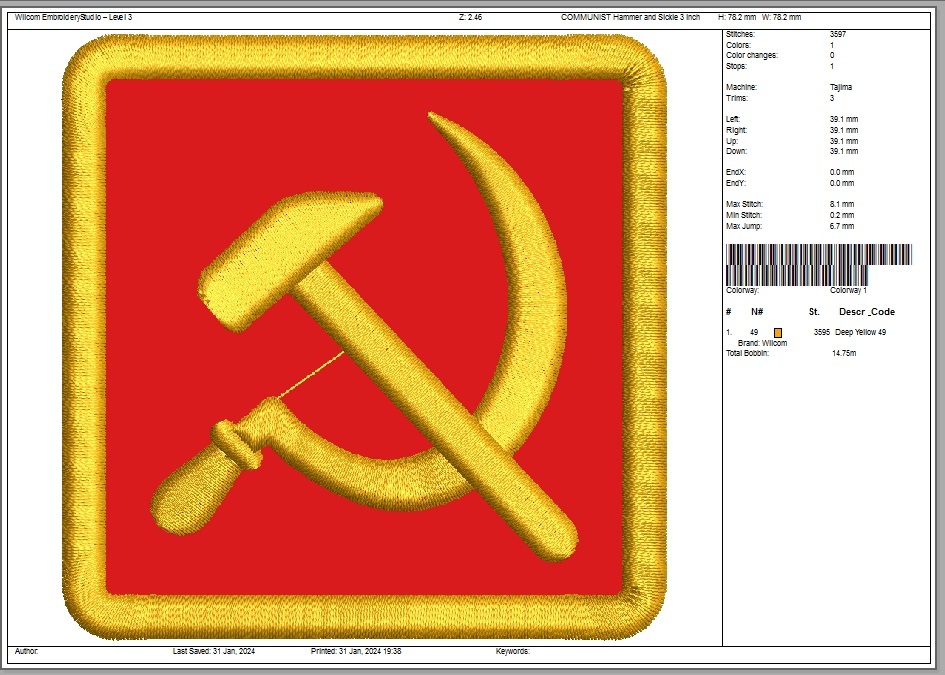Click the 'Descr _Code' column header
The height and width of the screenshot is (675, 945).
(867, 312)
